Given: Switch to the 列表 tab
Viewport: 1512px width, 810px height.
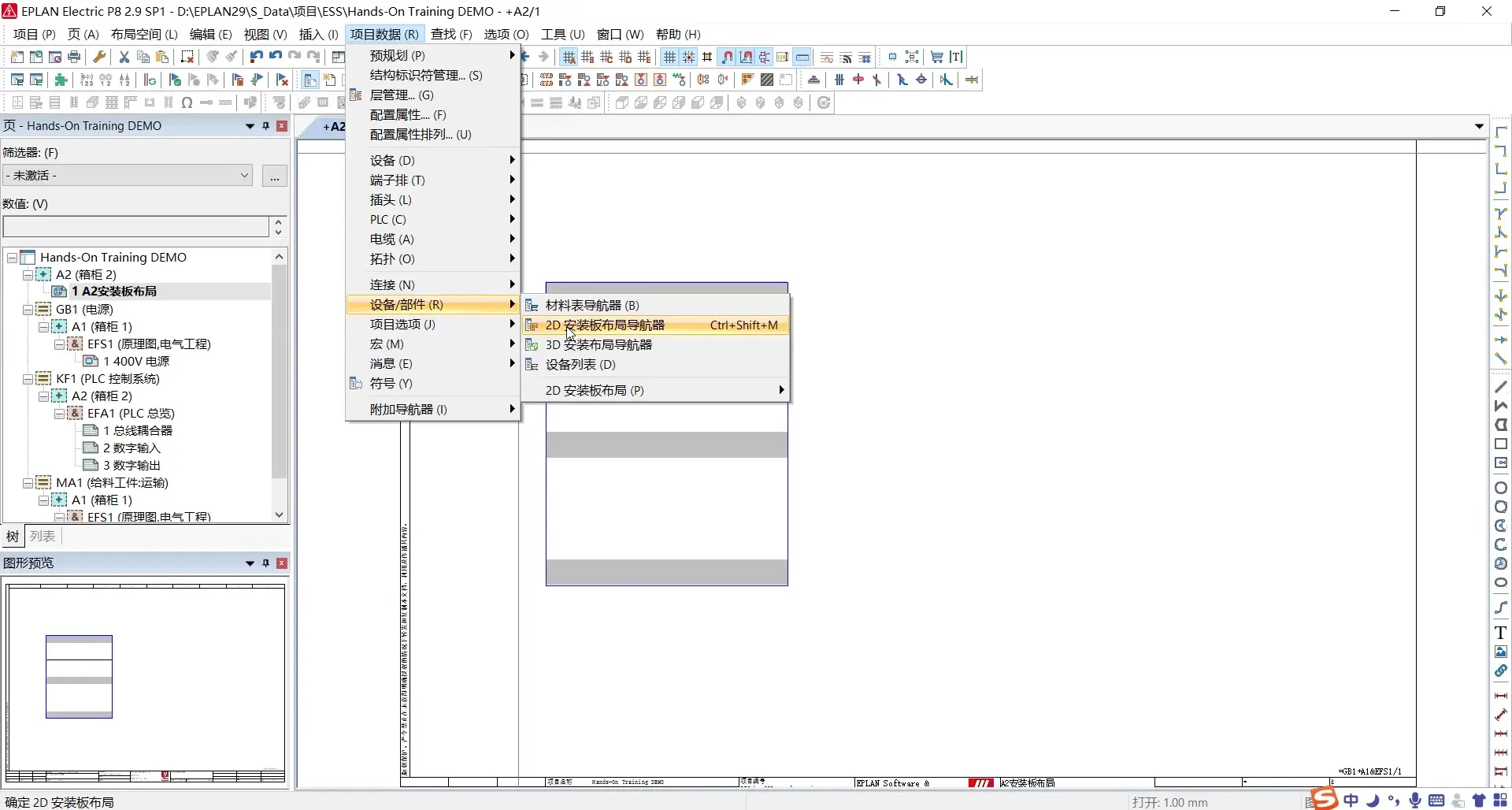Looking at the screenshot, I should click(x=43, y=537).
